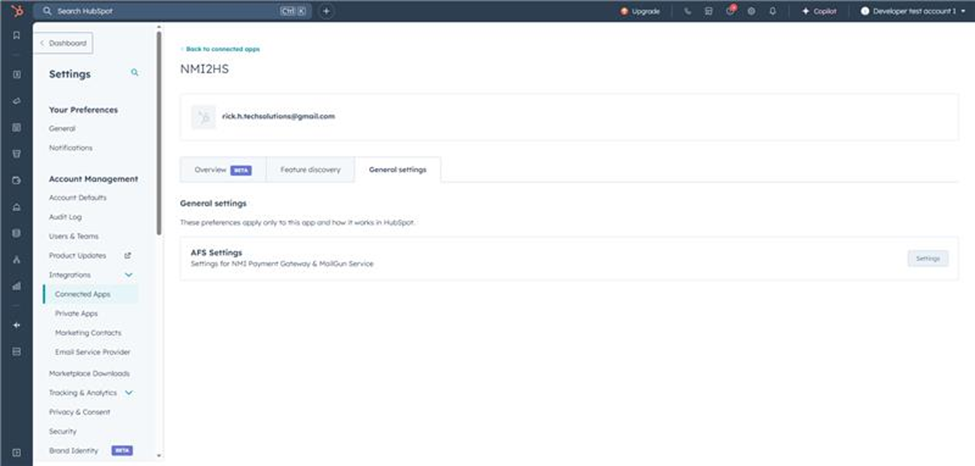Click the Settings search magnifier icon

[134, 73]
